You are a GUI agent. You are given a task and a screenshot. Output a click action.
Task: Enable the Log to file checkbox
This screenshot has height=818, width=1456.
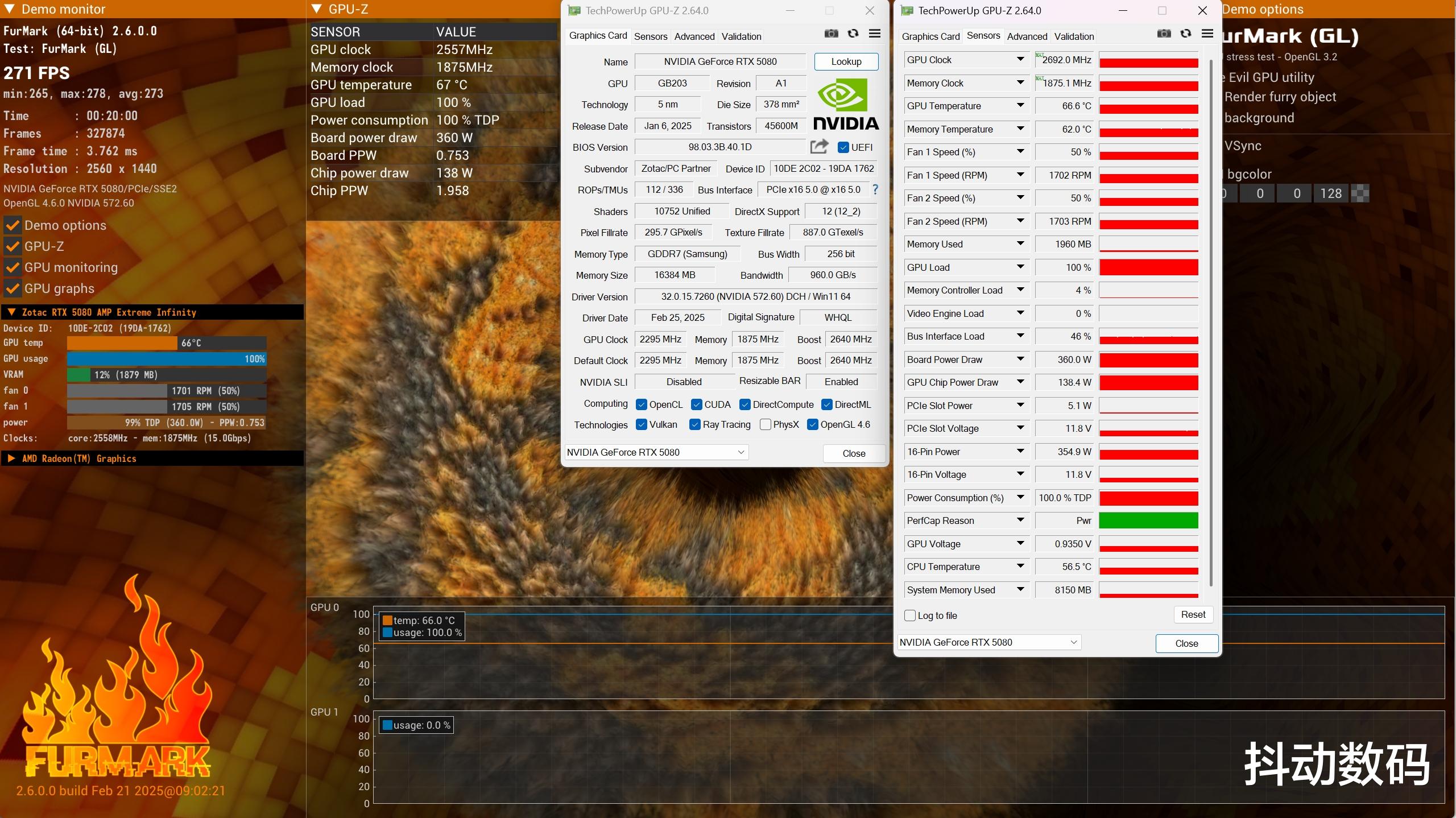coord(910,615)
